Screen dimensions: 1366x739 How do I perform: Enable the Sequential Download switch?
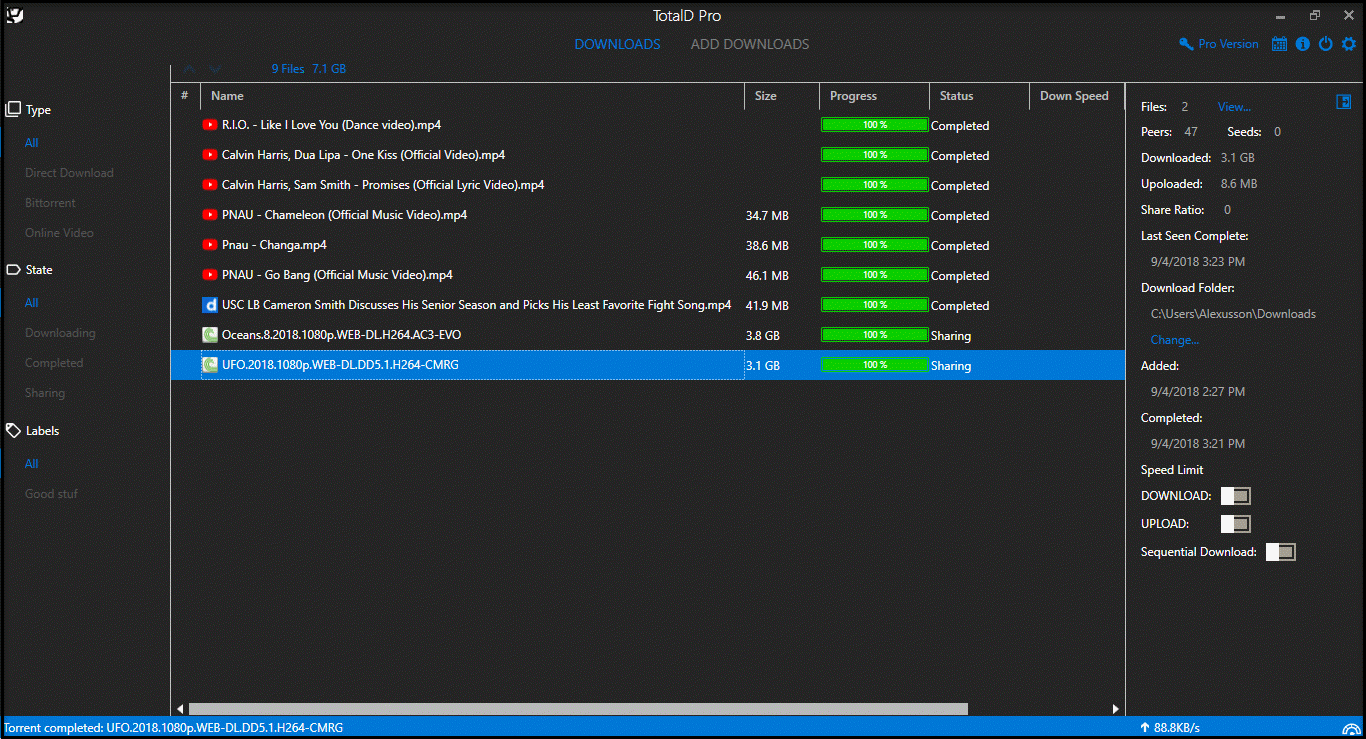click(1281, 552)
